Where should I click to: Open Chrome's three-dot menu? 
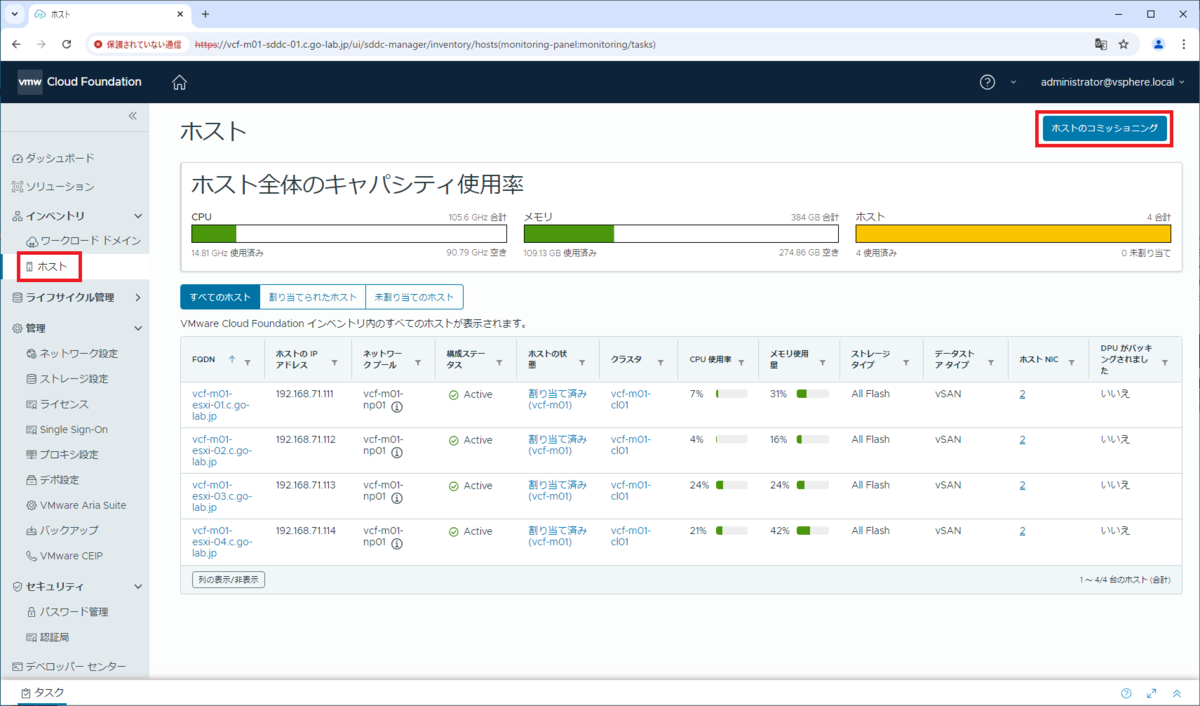point(1183,44)
